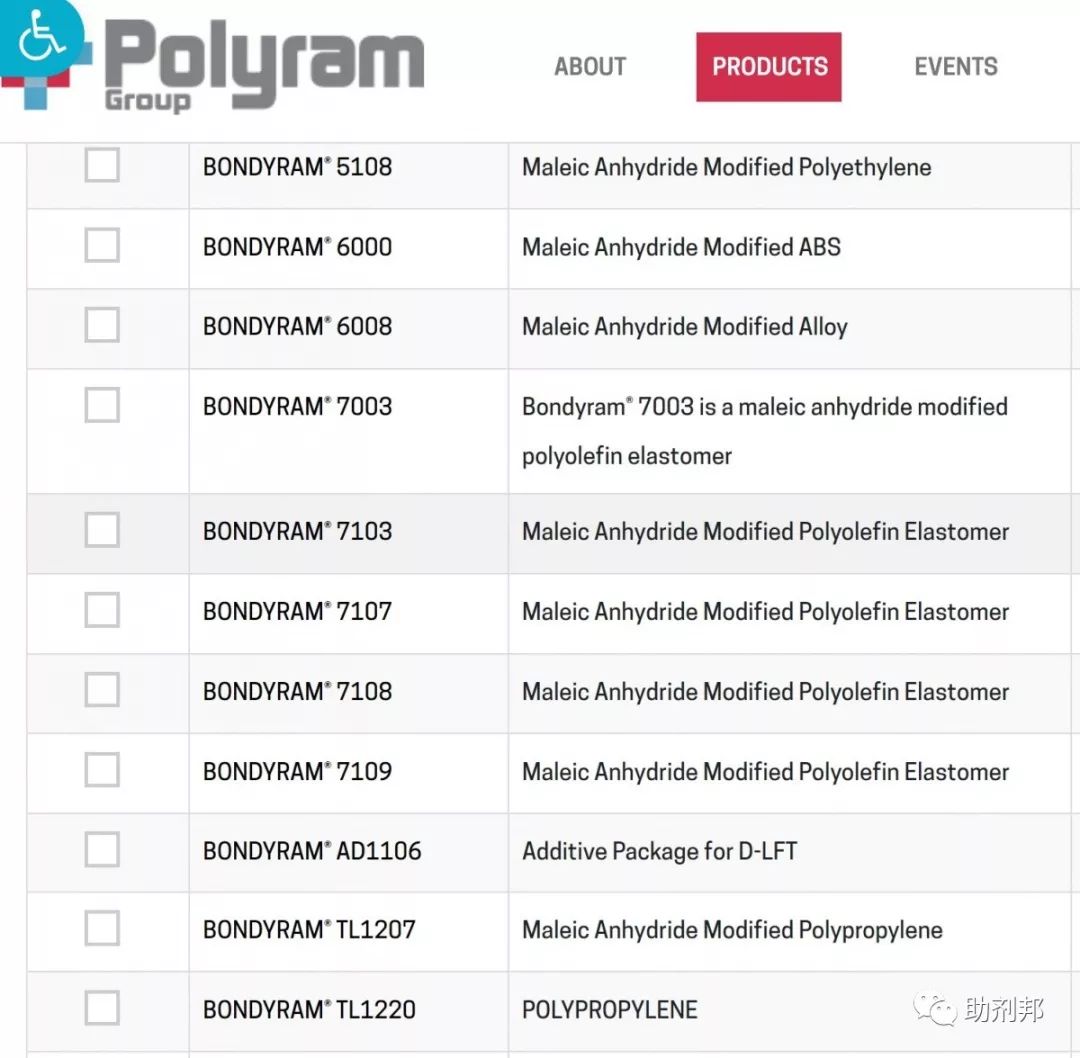The height and width of the screenshot is (1058, 1080).
Task: Enable the BONDYRAM 6008 checkbox
Action: click(102, 324)
